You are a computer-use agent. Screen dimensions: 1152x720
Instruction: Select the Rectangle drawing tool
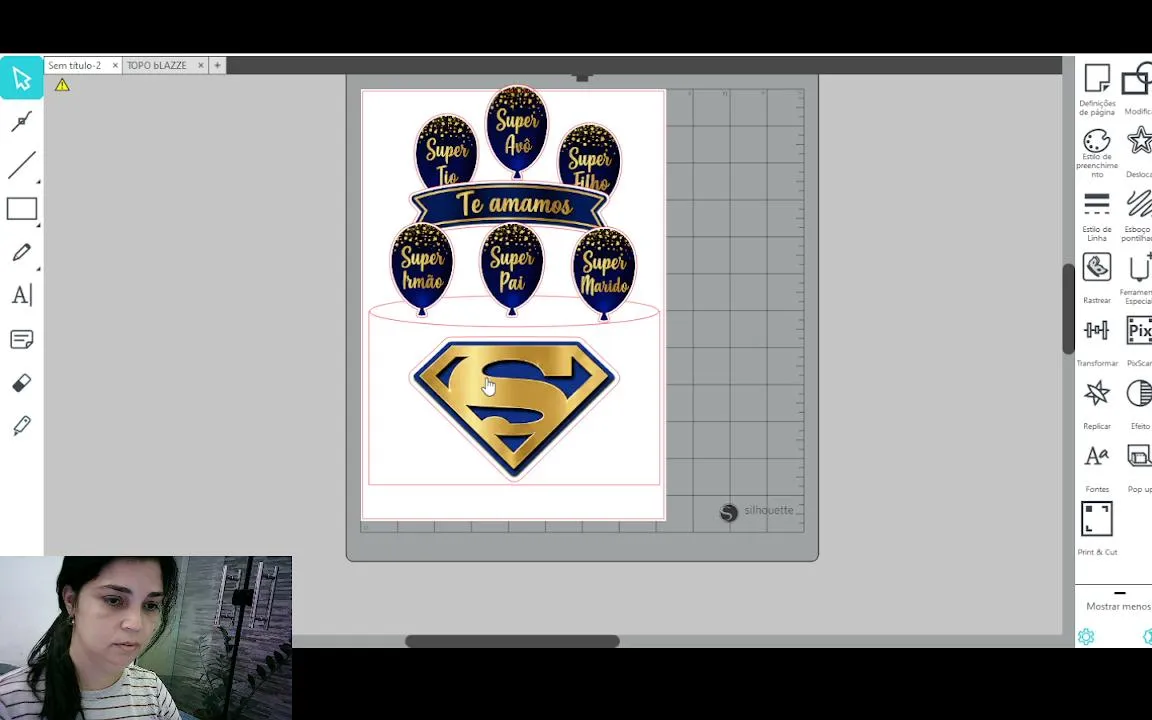click(21, 209)
